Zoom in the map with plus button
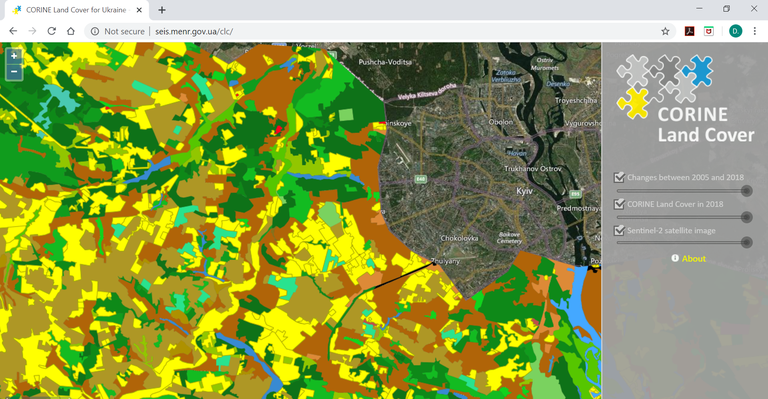The image size is (768, 399). coord(14,56)
